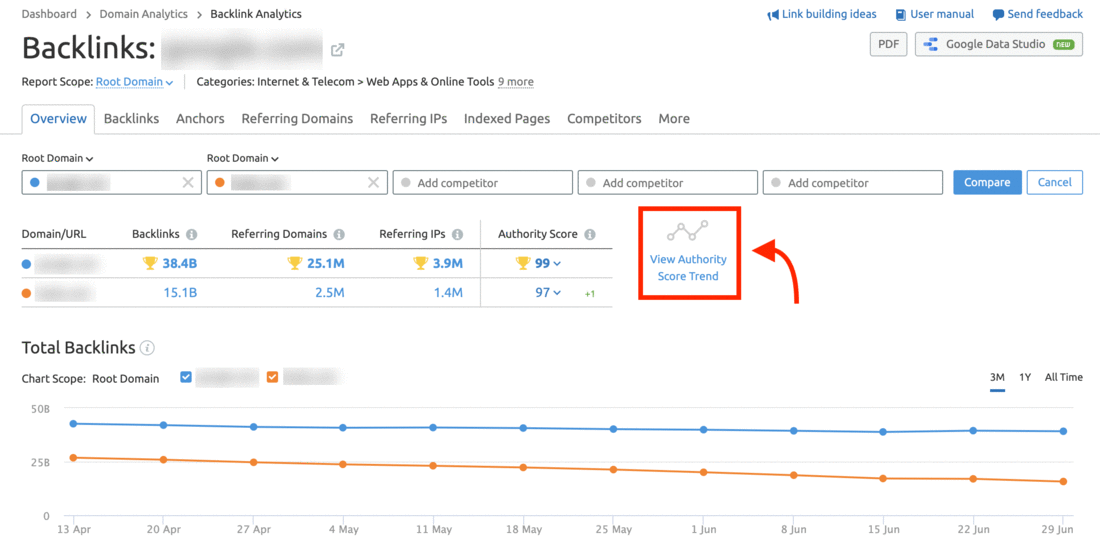
Task: Clear second domain with X icon
Action: (373, 182)
